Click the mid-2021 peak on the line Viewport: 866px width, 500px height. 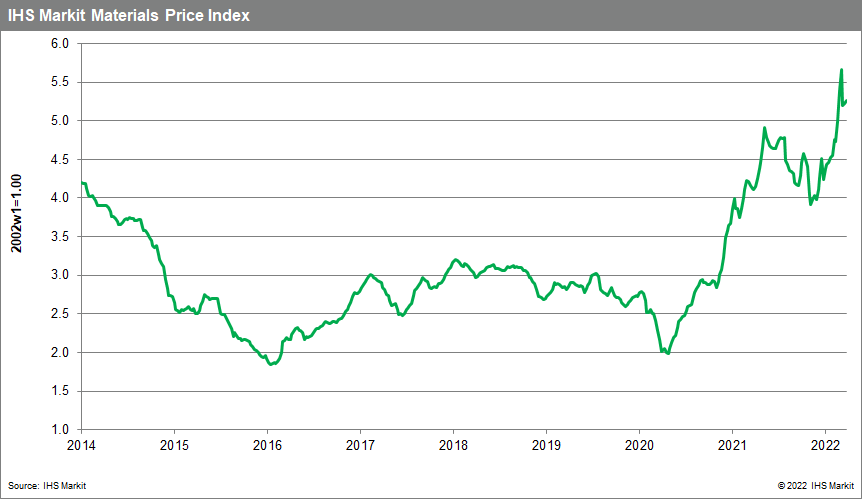(764, 128)
